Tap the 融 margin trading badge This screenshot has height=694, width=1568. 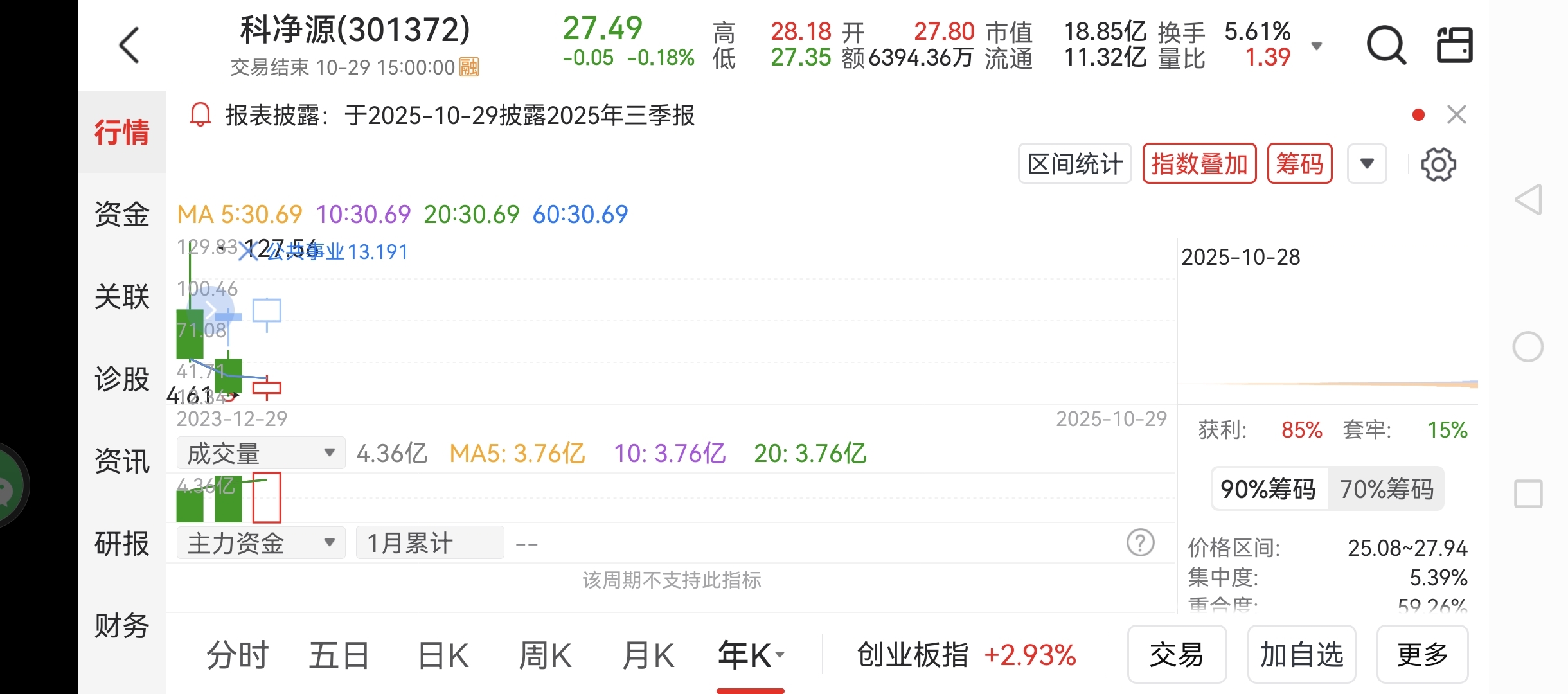[469, 67]
